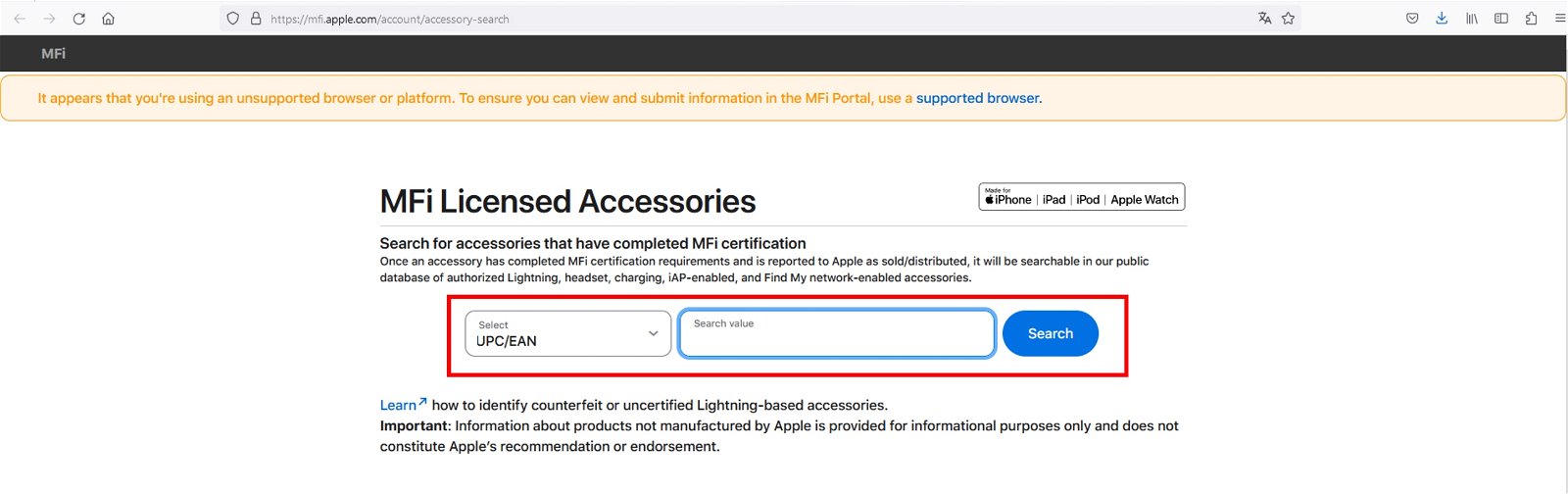Click the MFi header title
1568x494 pixels.
(54, 54)
